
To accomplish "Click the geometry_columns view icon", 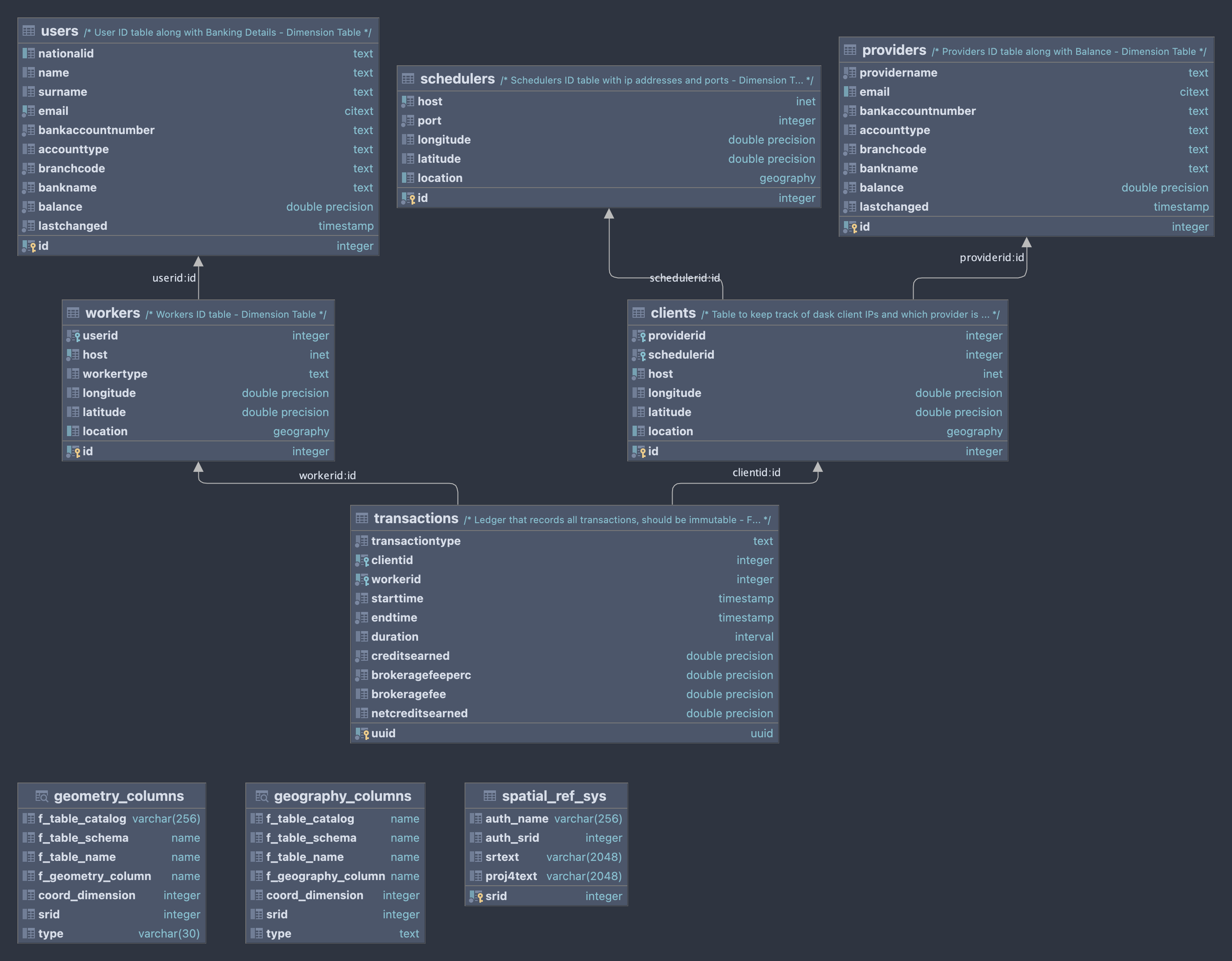I will point(42,796).
